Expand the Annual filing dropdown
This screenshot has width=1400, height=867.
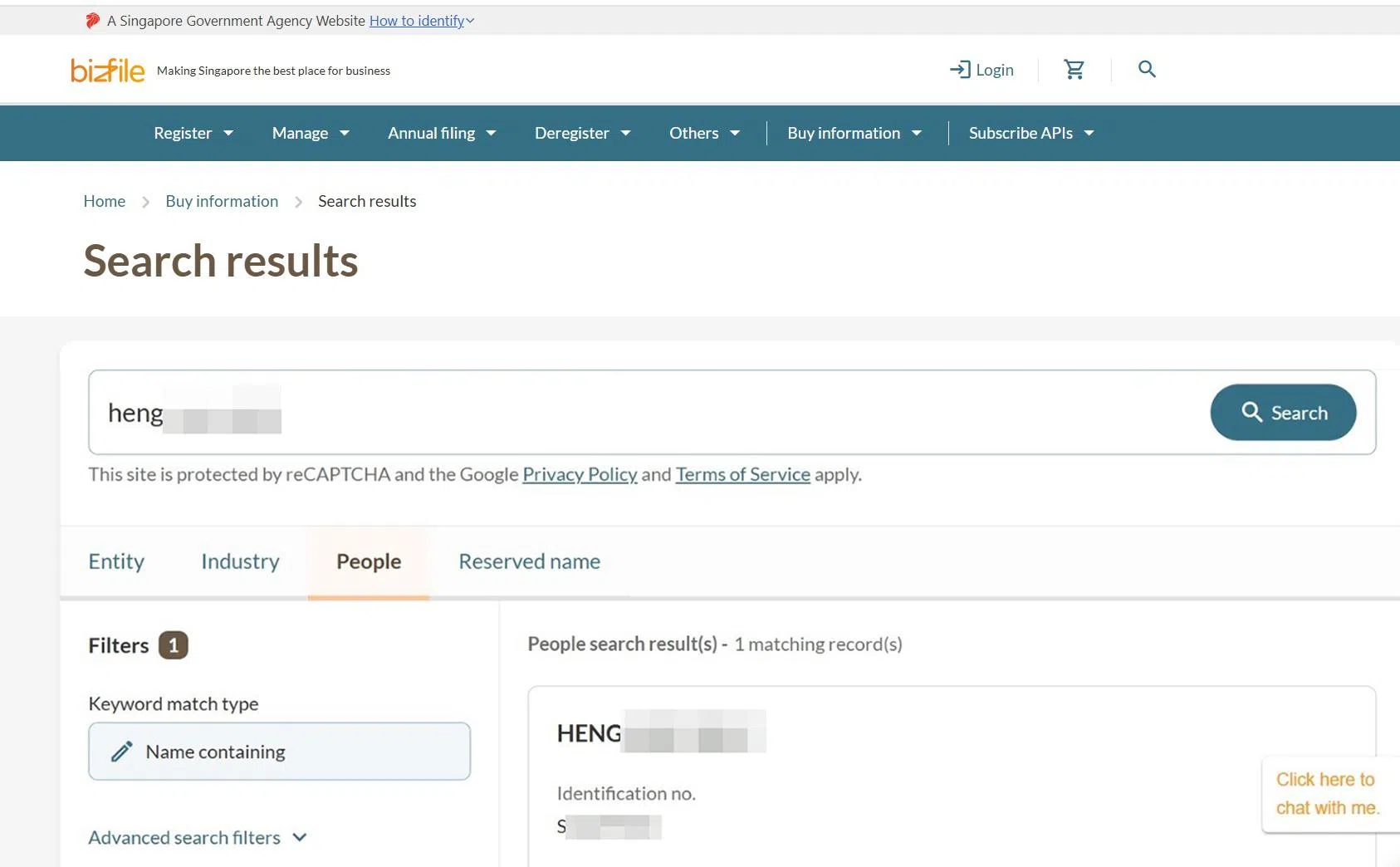tap(441, 133)
